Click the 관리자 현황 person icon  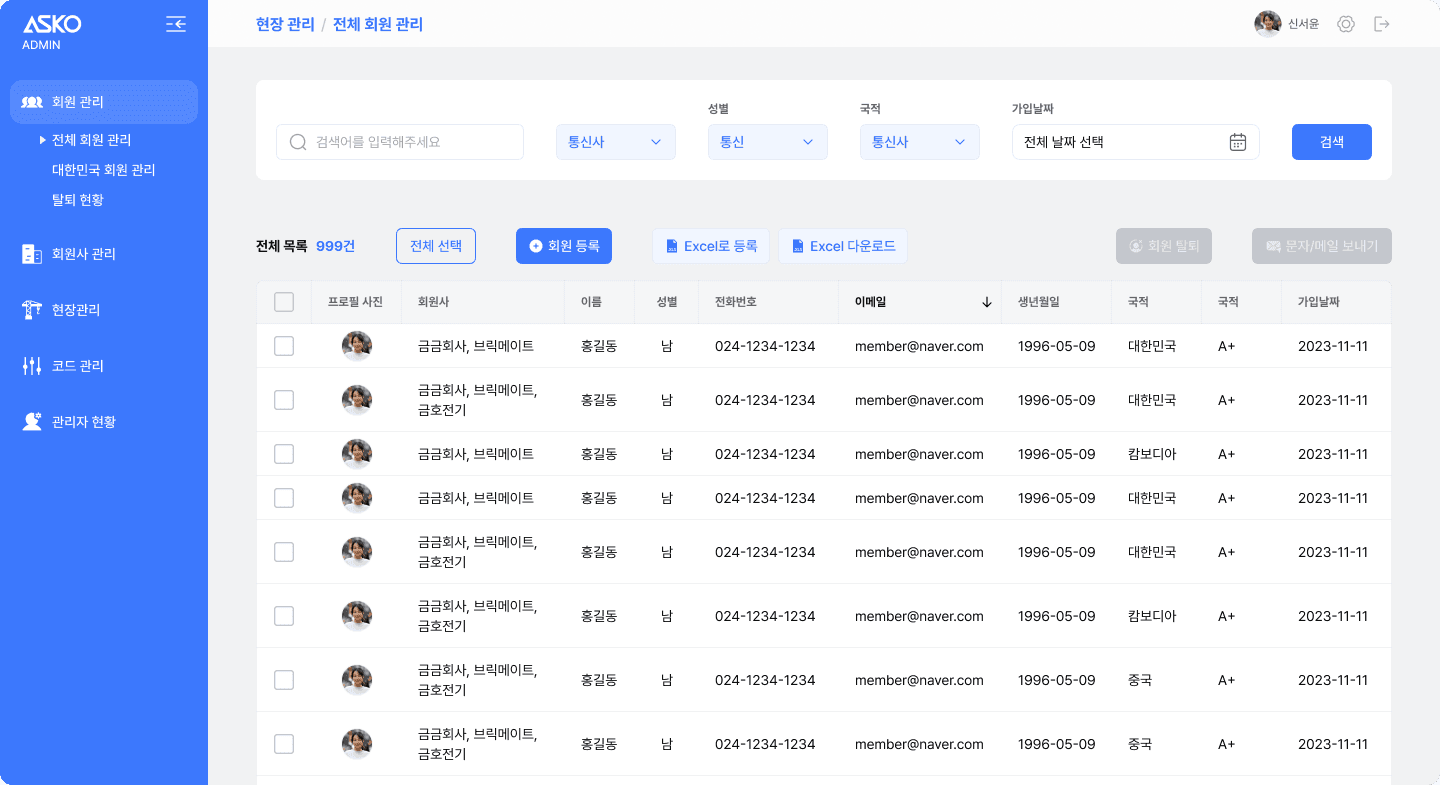32,422
